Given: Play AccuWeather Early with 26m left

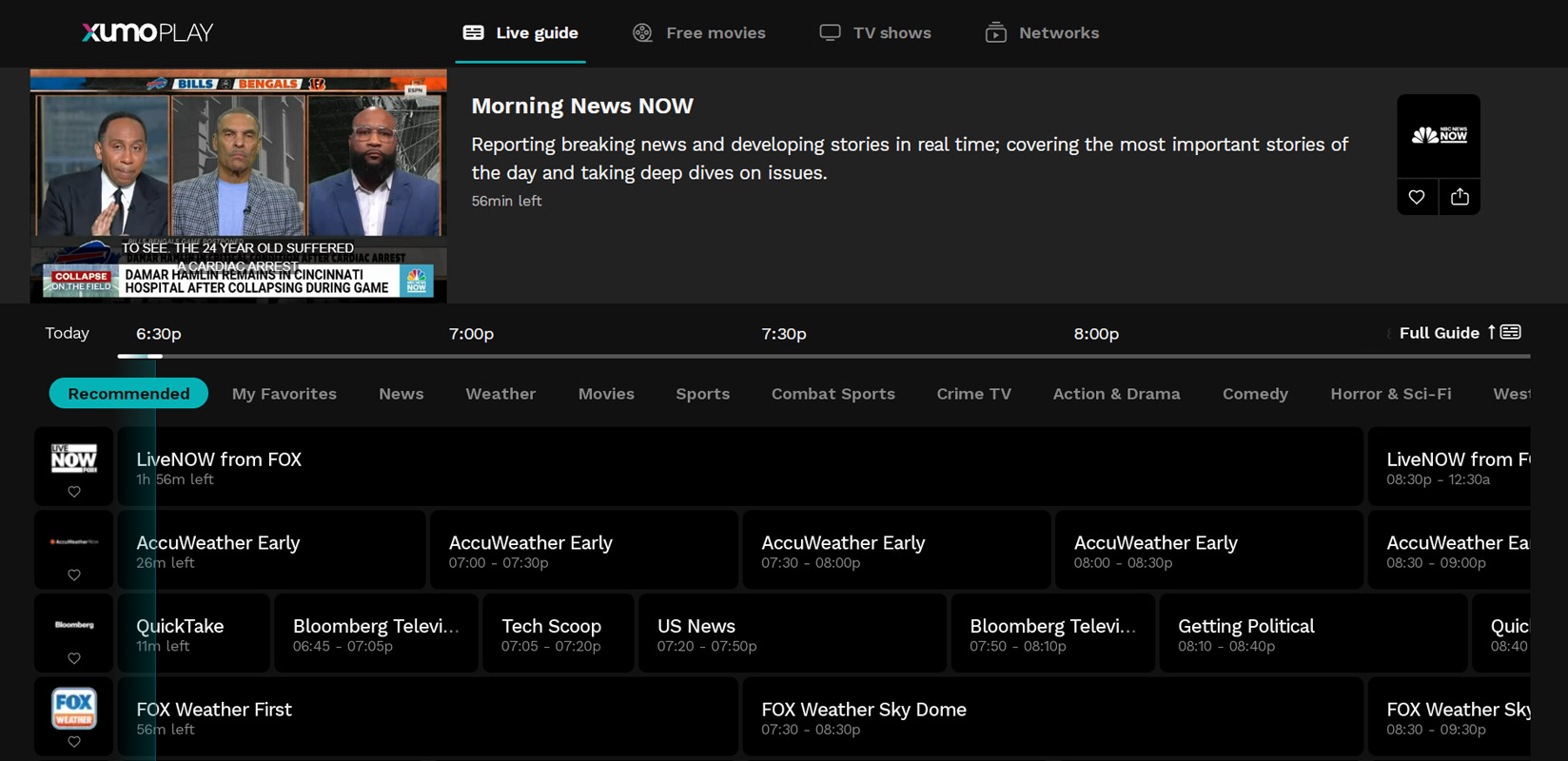Looking at the screenshot, I should 271,550.
